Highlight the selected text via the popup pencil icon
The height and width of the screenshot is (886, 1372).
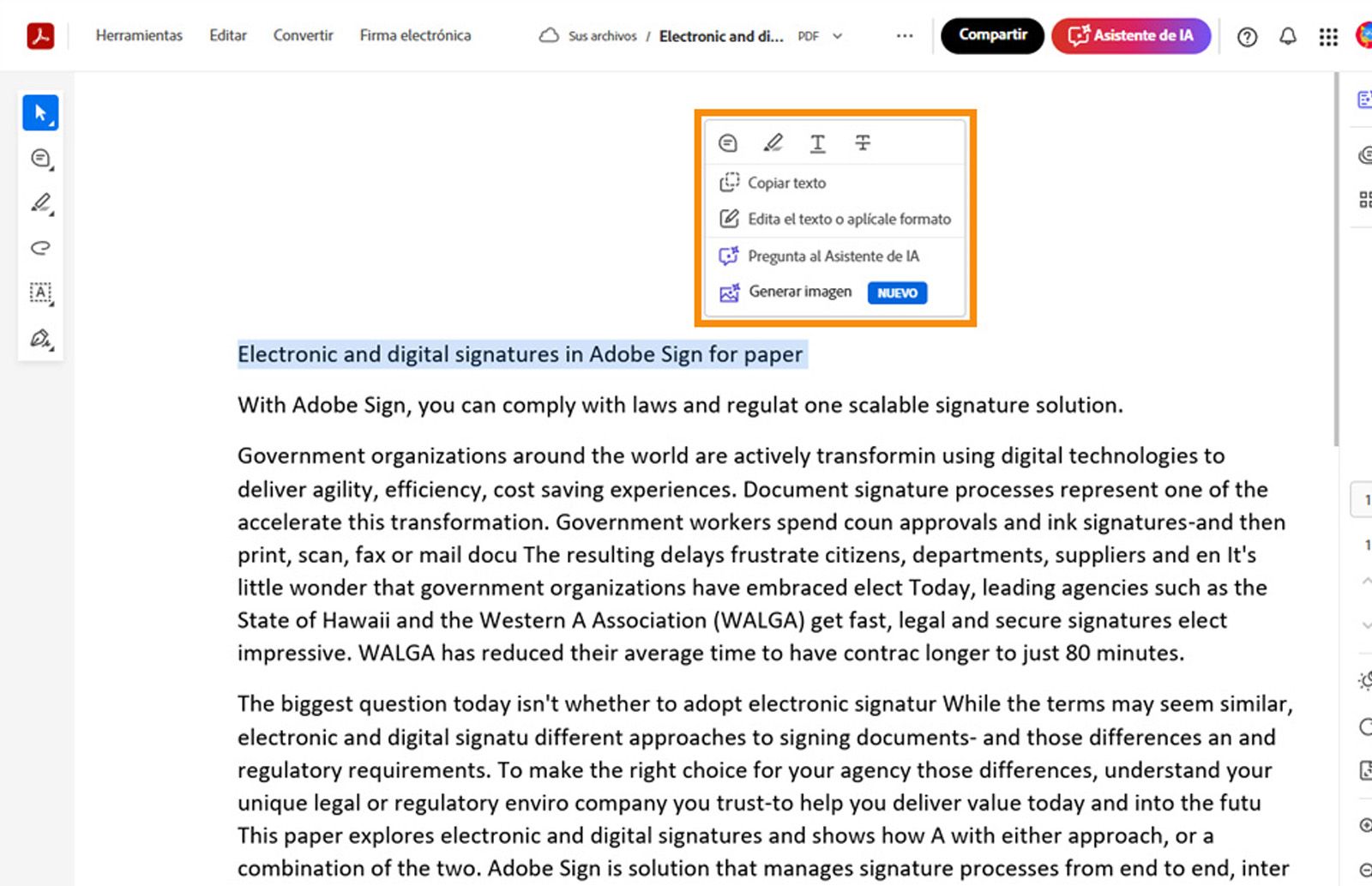[x=773, y=142]
